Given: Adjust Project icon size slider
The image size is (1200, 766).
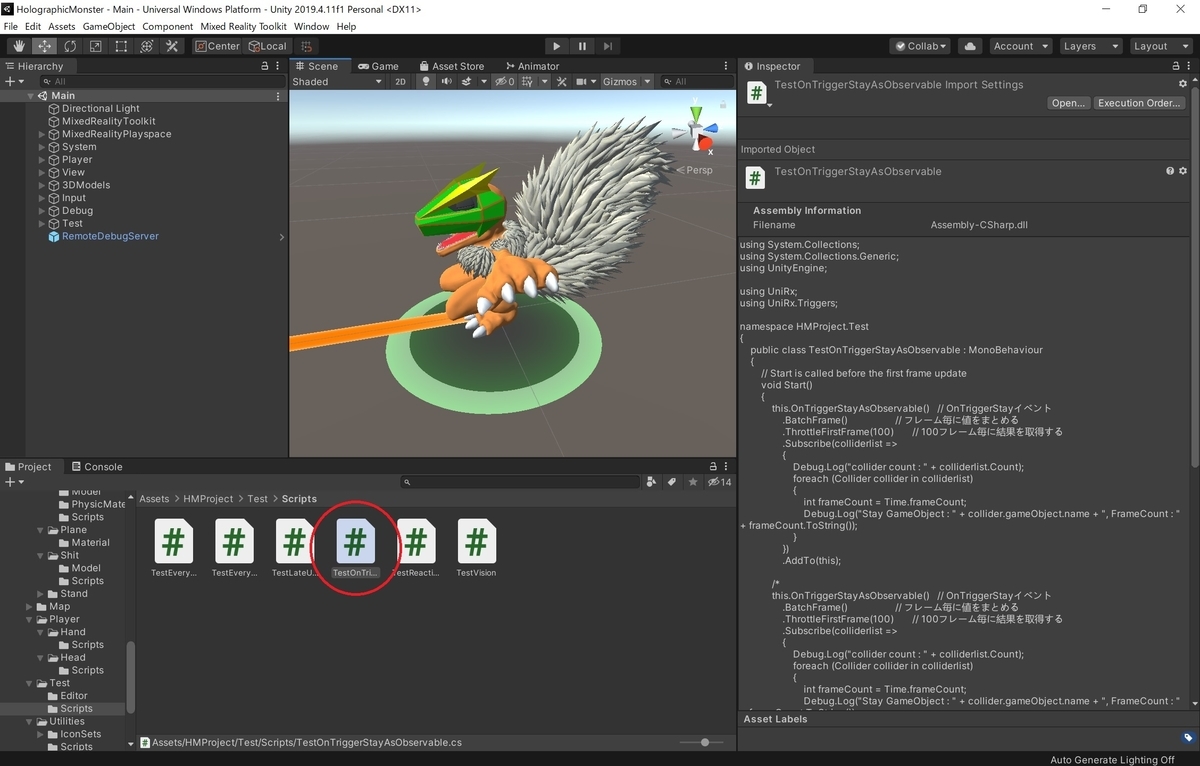Looking at the screenshot, I should [705, 742].
